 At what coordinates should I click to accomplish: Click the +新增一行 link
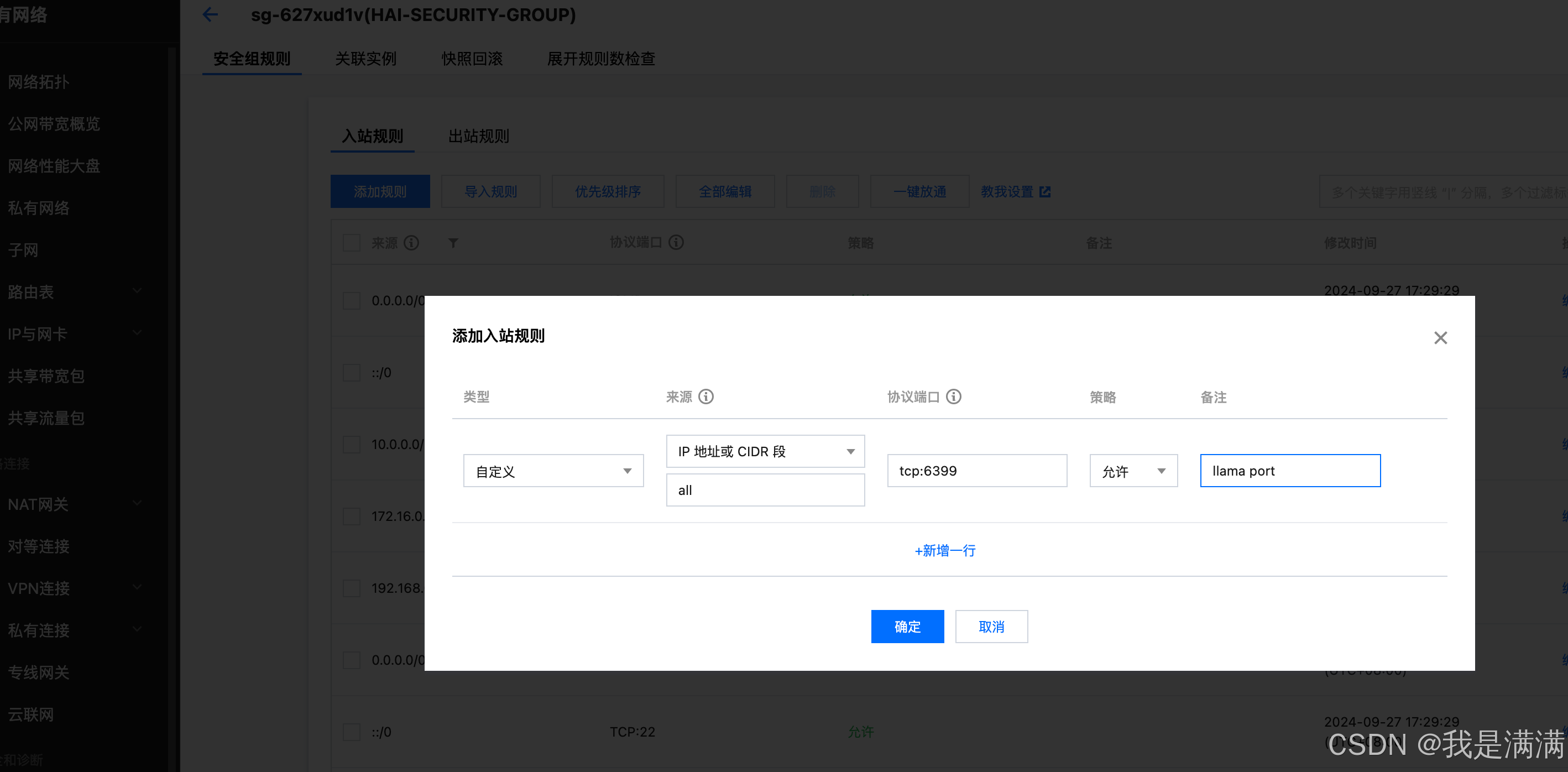pyautogui.click(x=945, y=550)
